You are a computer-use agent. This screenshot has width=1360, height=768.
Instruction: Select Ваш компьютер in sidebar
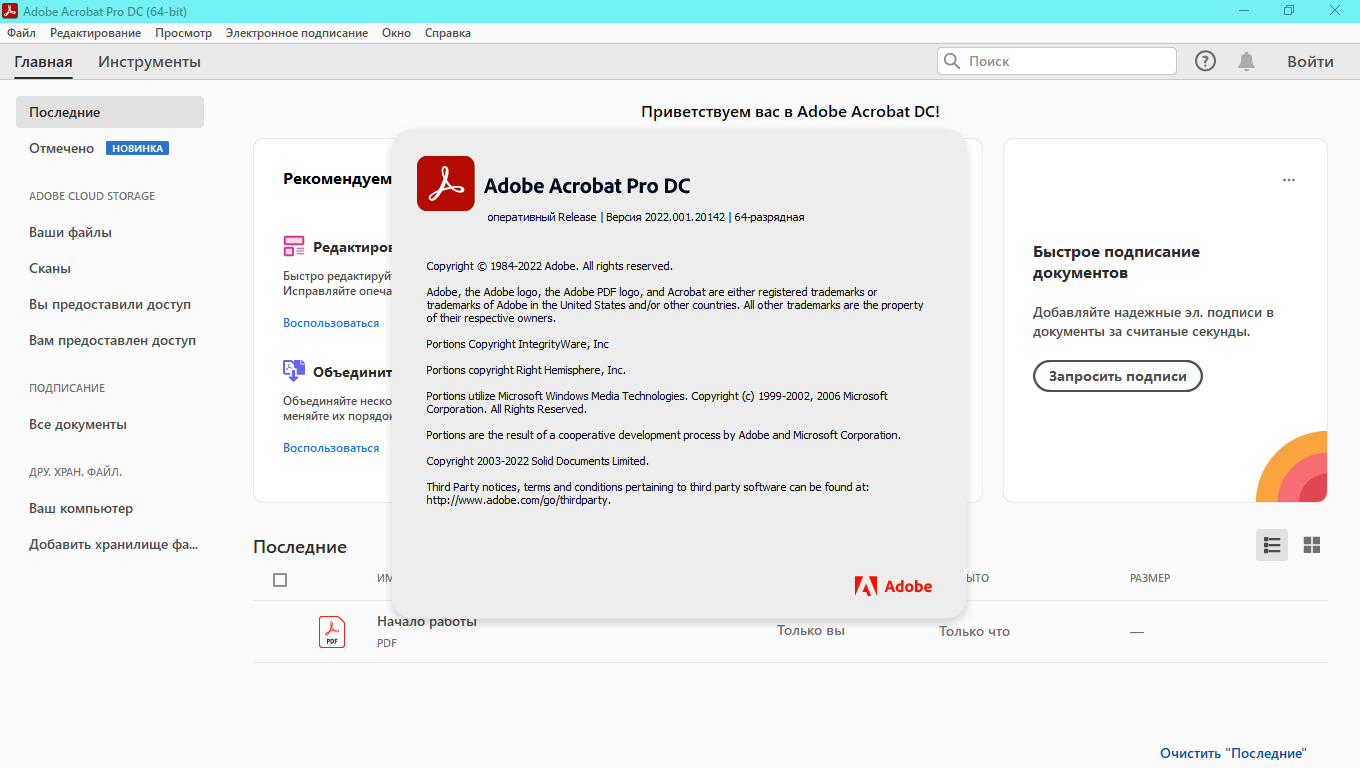click(x=81, y=508)
